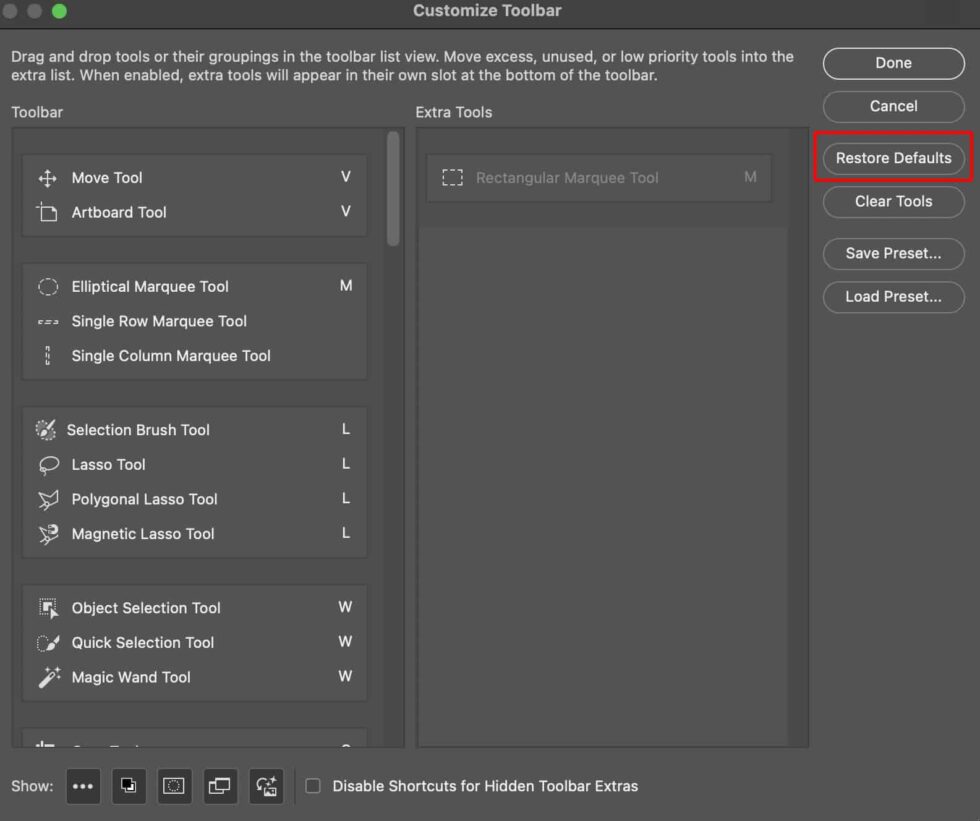This screenshot has height=821, width=980.
Task: Click the Rectangular Marquee Tool in Extra Tools
Action: coord(567,177)
